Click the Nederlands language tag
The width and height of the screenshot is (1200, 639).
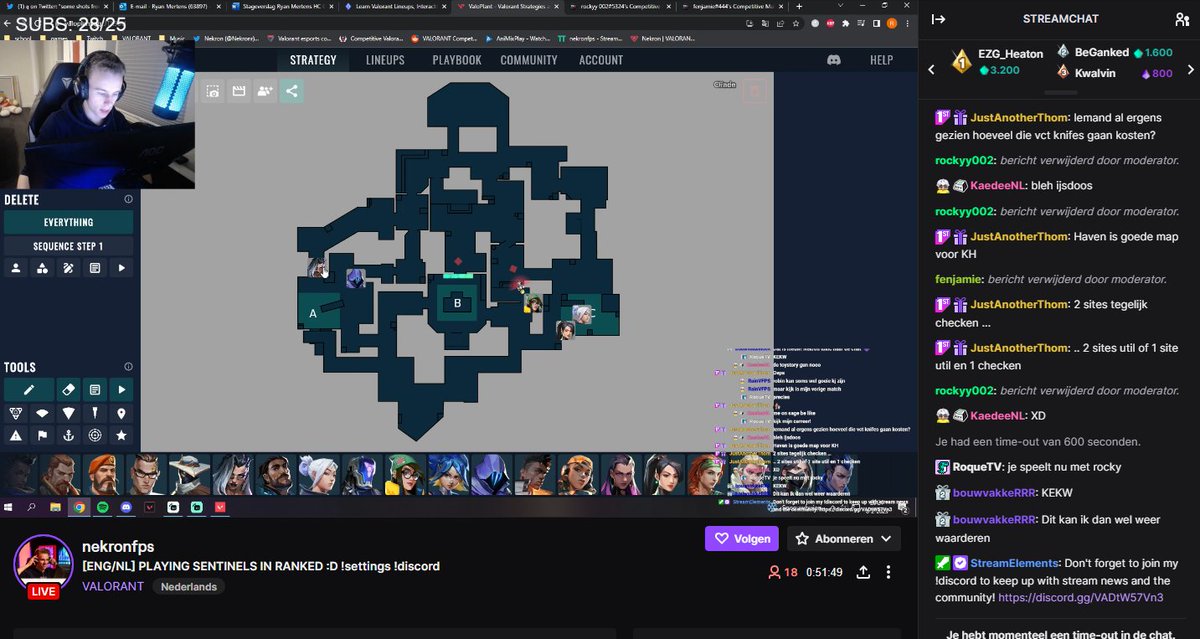click(189, 587)
